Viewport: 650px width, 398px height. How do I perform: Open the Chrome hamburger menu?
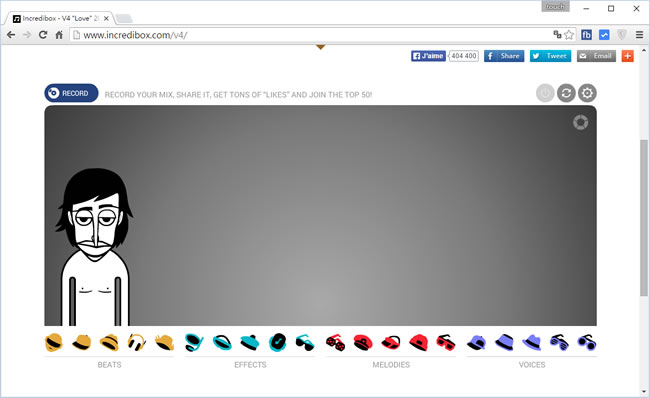pyautogui.click(x=639, y=35)
